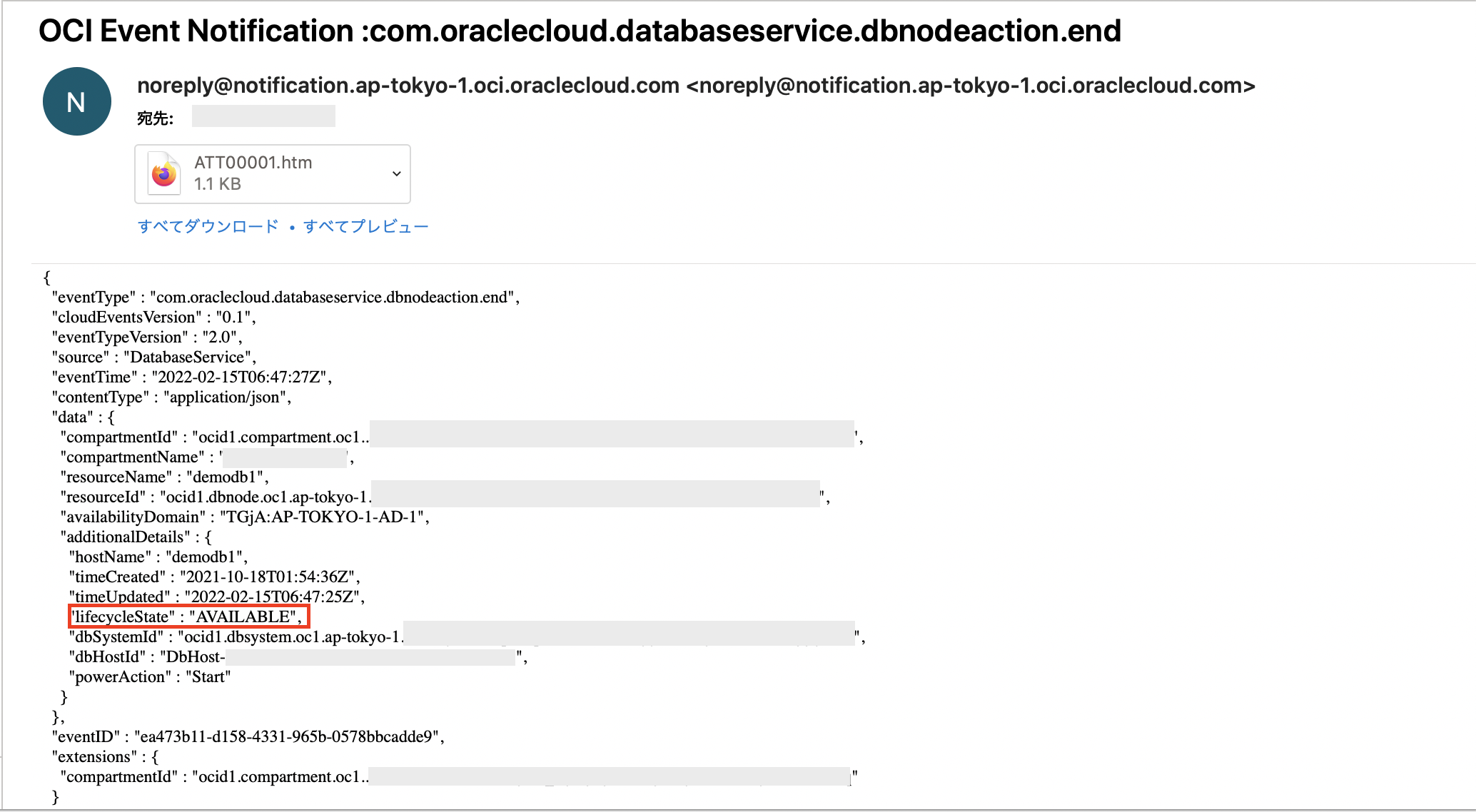This screenshot has width=1476, height=812.
Task: Click the powerAction Start line
Action: tap(150, 676)
